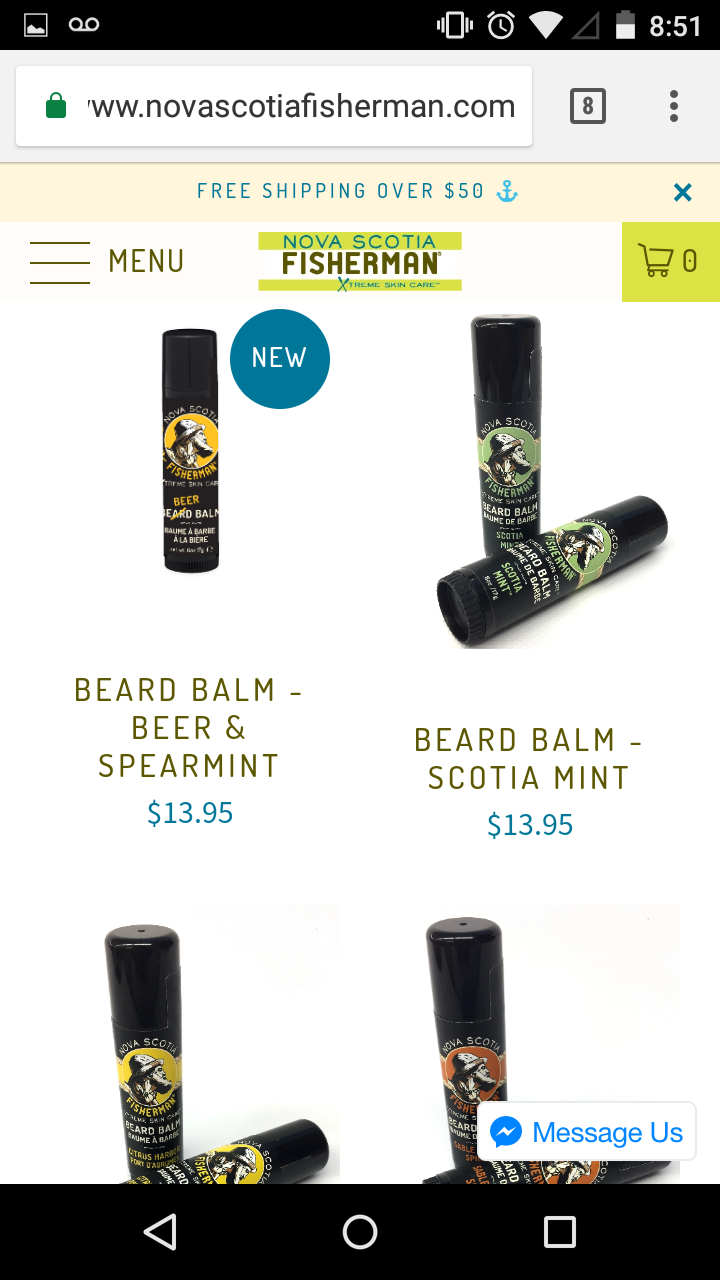Open the hamburger MENU icon
The width and height of the screenshot is (720, 1280).
(60, 262)
